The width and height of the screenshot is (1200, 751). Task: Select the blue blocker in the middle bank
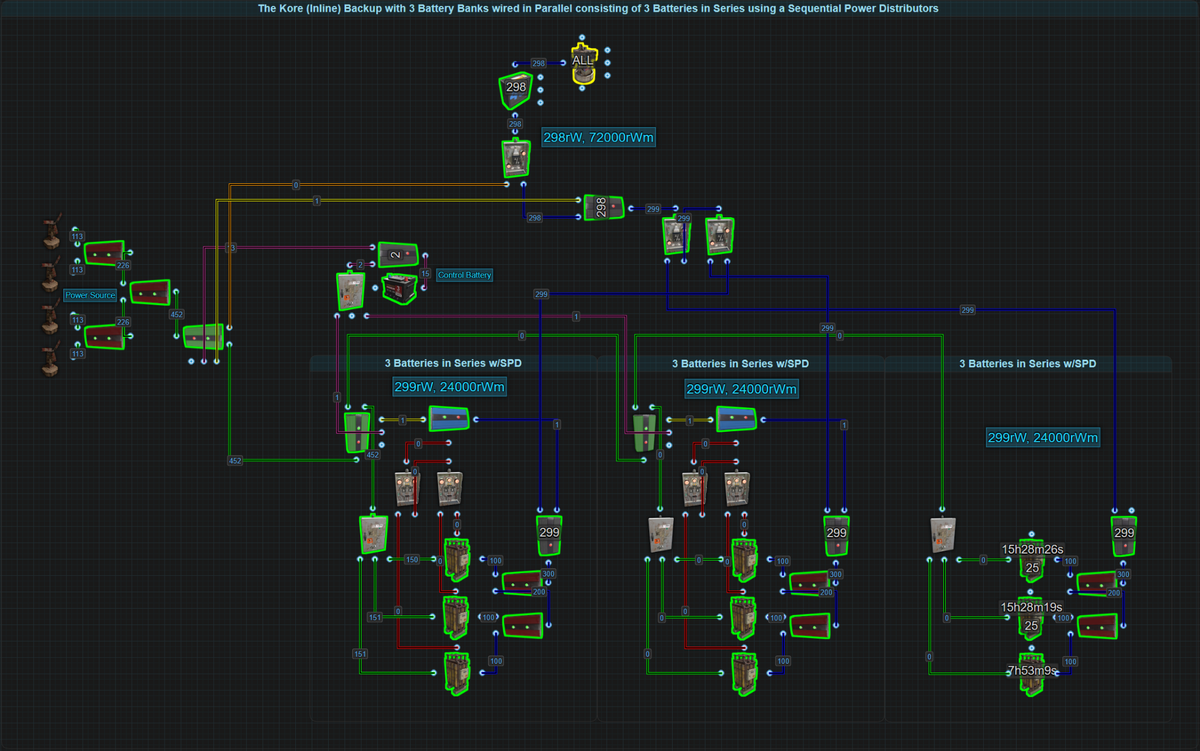coord(737,419)
